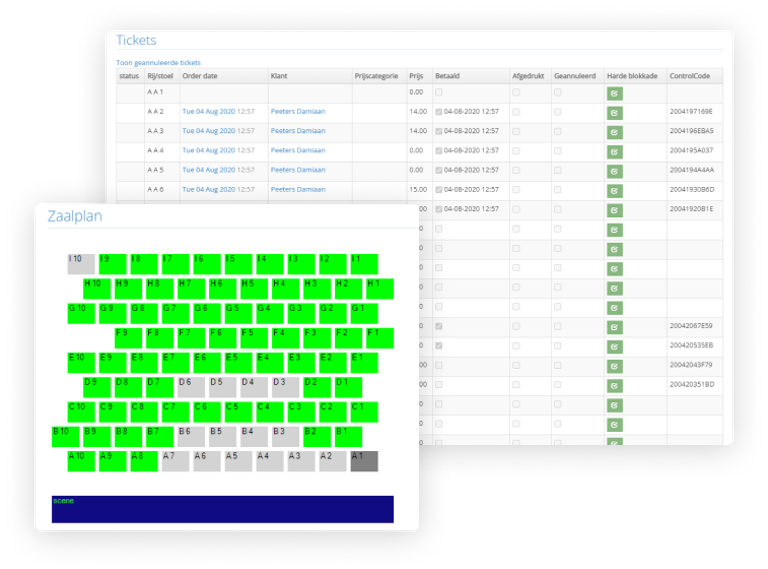Click edit icon beside code 20042067E59

point(614,326)
